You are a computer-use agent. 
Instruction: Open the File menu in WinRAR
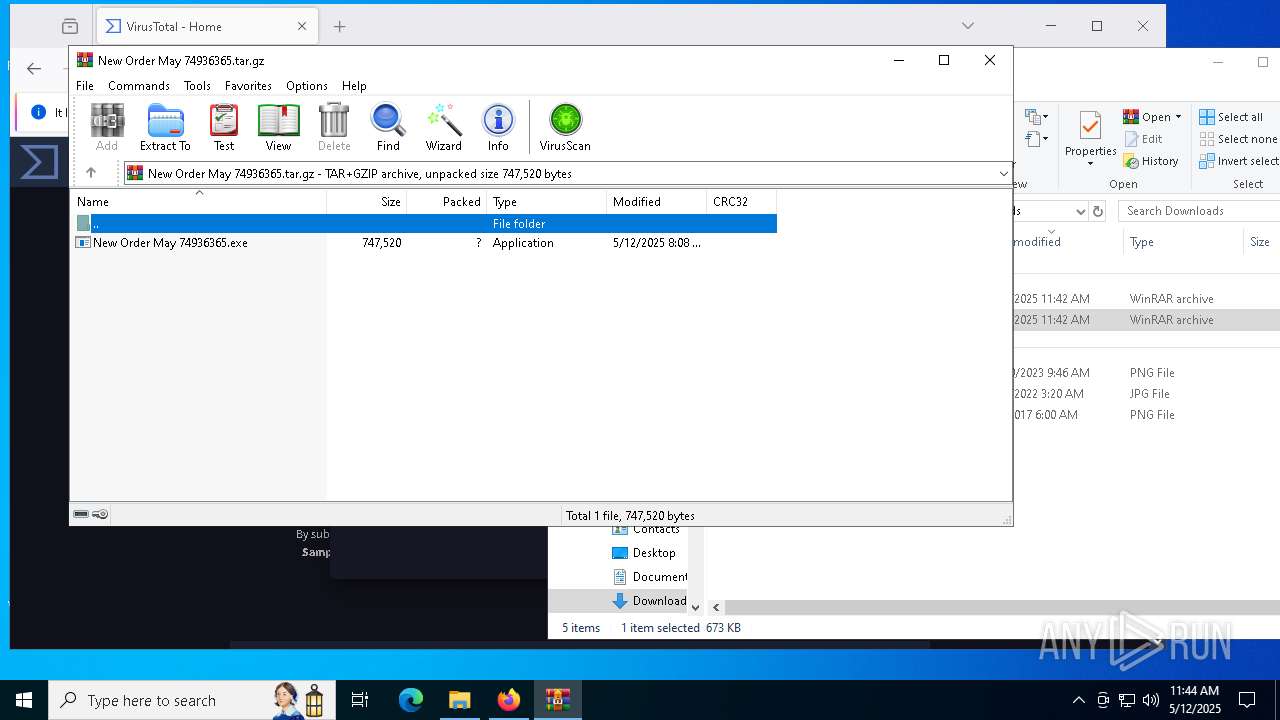(x=85, y=86)
